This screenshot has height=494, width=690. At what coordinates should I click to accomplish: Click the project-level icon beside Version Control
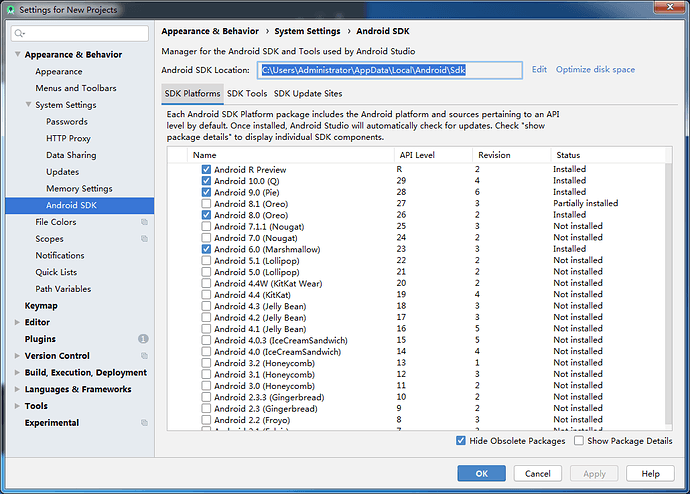click(x=144, y=356)
